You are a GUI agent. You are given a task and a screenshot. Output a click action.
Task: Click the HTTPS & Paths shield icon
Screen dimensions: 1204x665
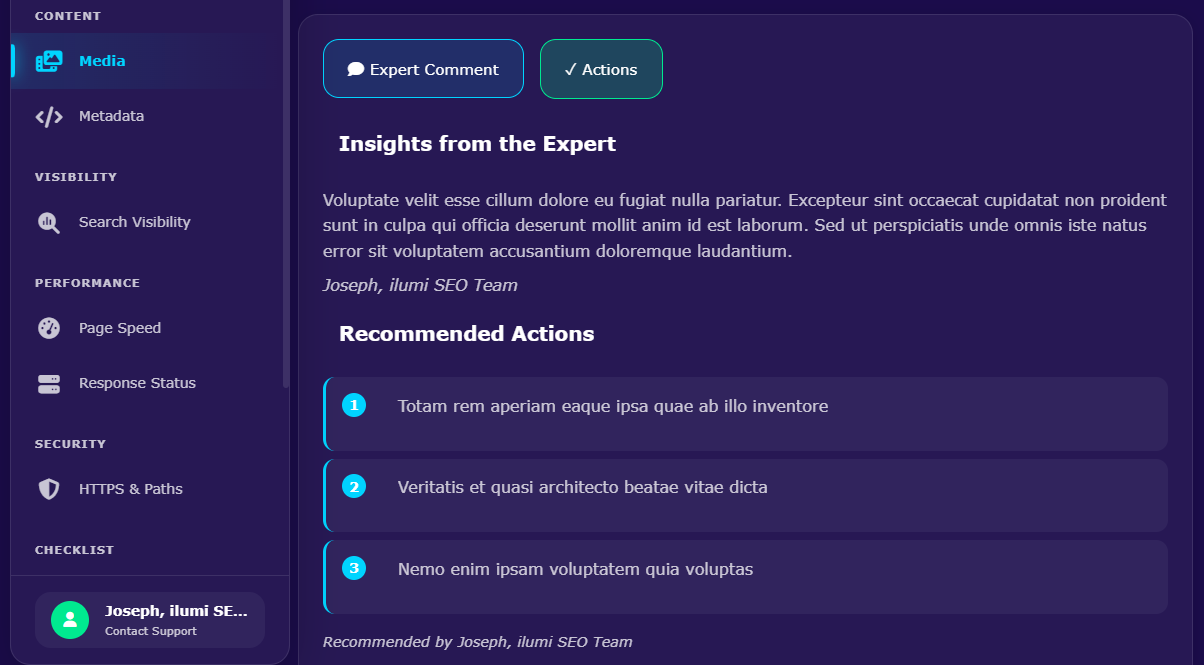click(48, 489)
